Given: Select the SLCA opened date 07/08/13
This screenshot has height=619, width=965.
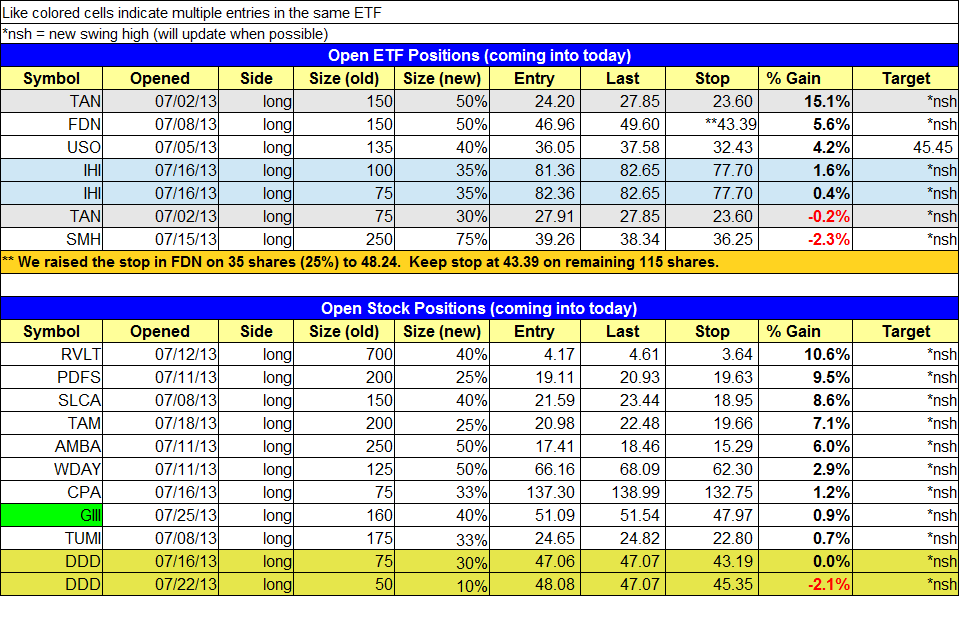Looking at the screenshot, I should coord(161,401).
